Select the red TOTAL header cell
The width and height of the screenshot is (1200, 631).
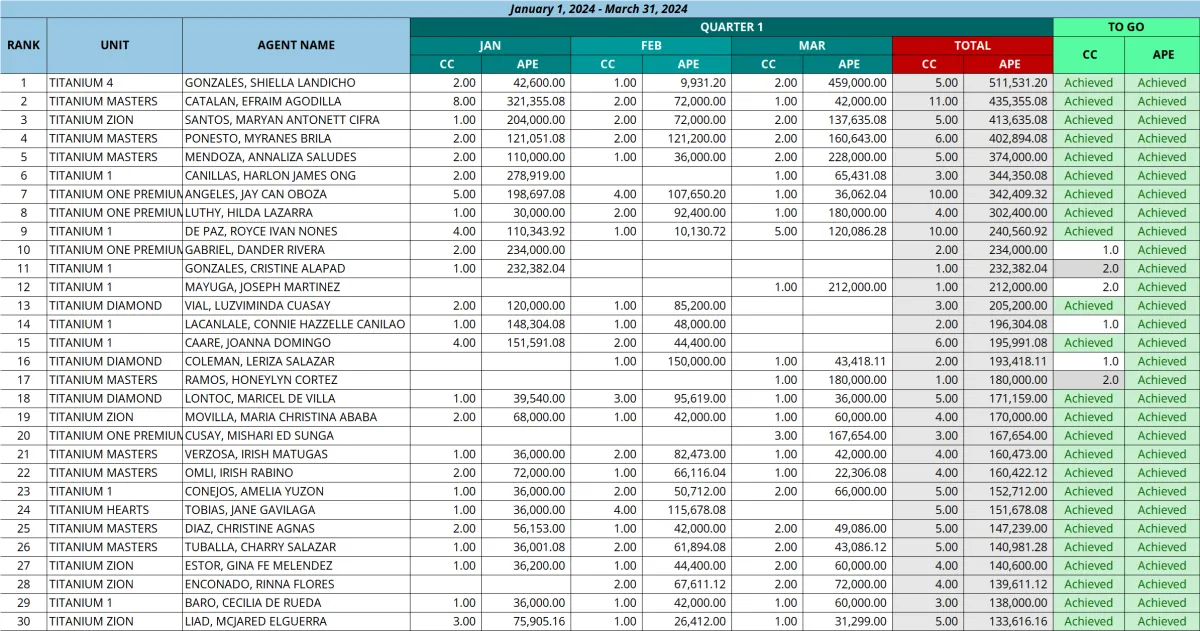point(972,45)
